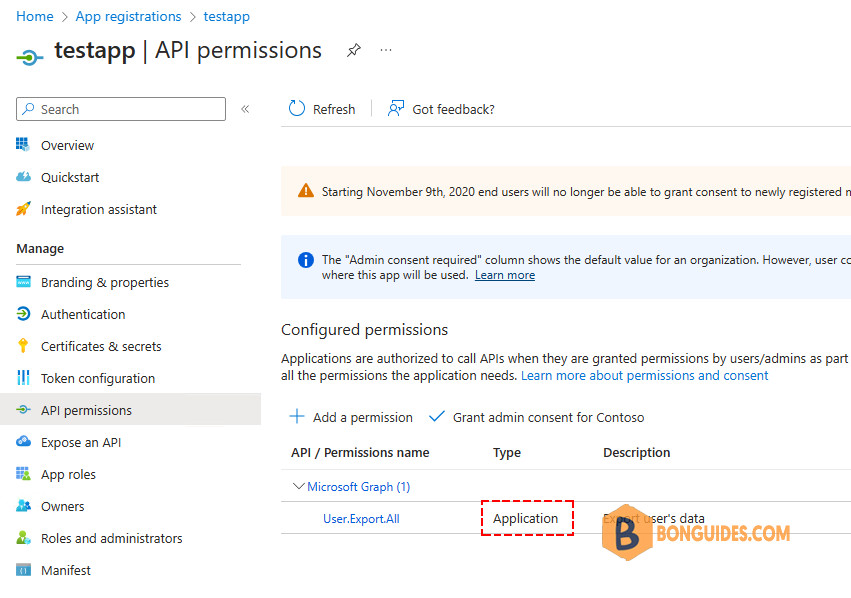851x598 pixels.
Task: Sort by API / Permissions name column
Action: tap(360, 453)
